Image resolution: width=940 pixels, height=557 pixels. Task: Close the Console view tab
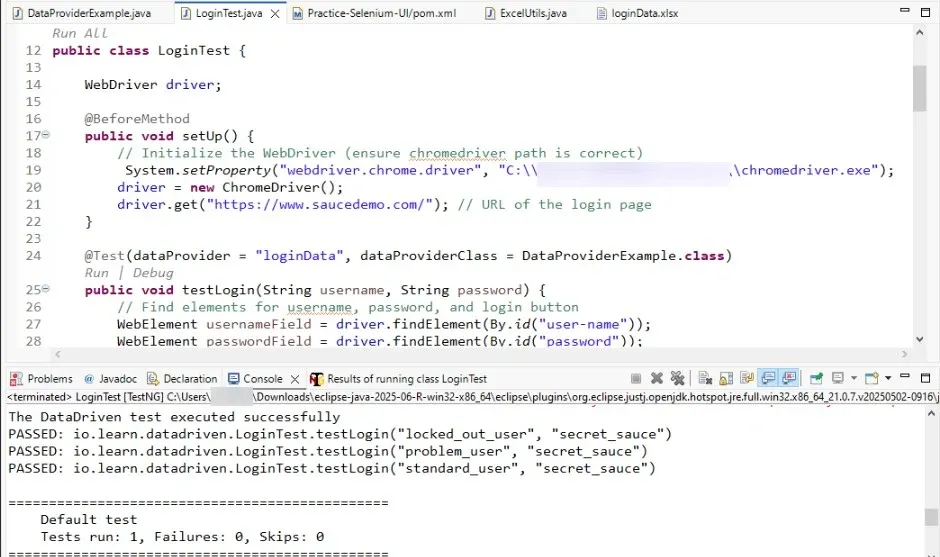tap(295, 380)
